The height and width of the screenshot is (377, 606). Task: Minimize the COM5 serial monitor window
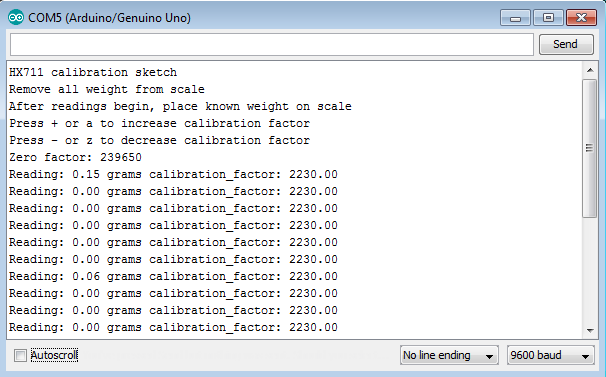coord(515,18)
